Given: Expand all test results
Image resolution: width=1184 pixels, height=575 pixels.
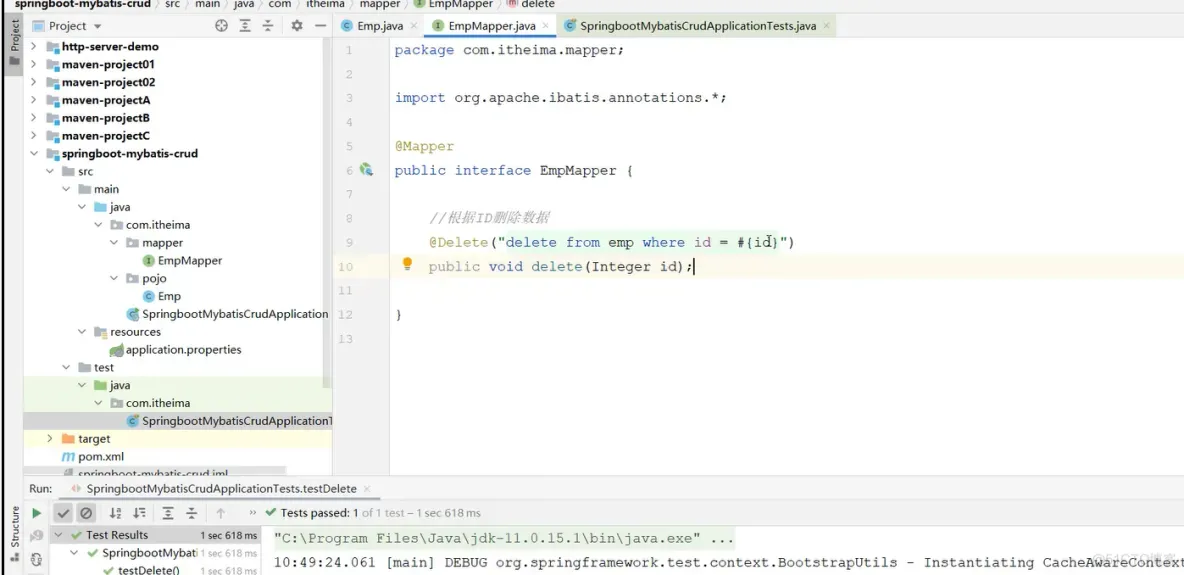Looking at the screenshot, I should [x=168, y=513].
